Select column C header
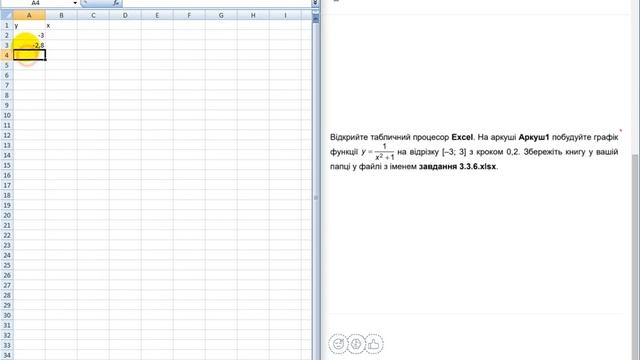This screenshot has height=360, width=640. click(x=93, y=16)
